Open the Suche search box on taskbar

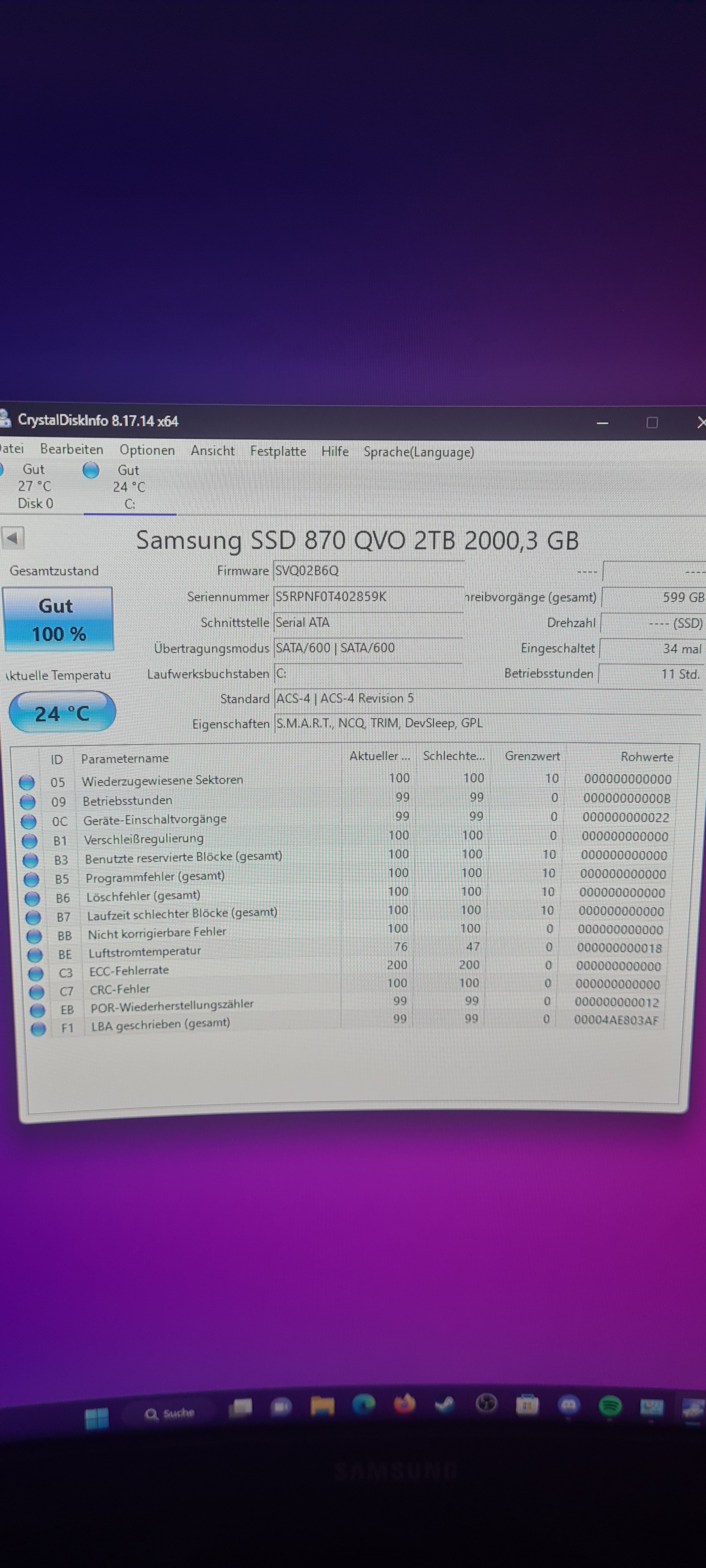170,1413
